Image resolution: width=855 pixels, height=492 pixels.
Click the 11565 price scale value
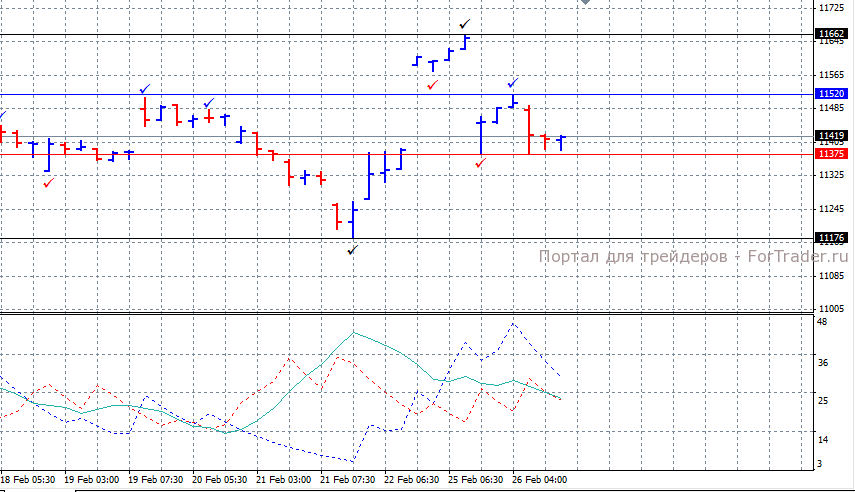point(832,75)
